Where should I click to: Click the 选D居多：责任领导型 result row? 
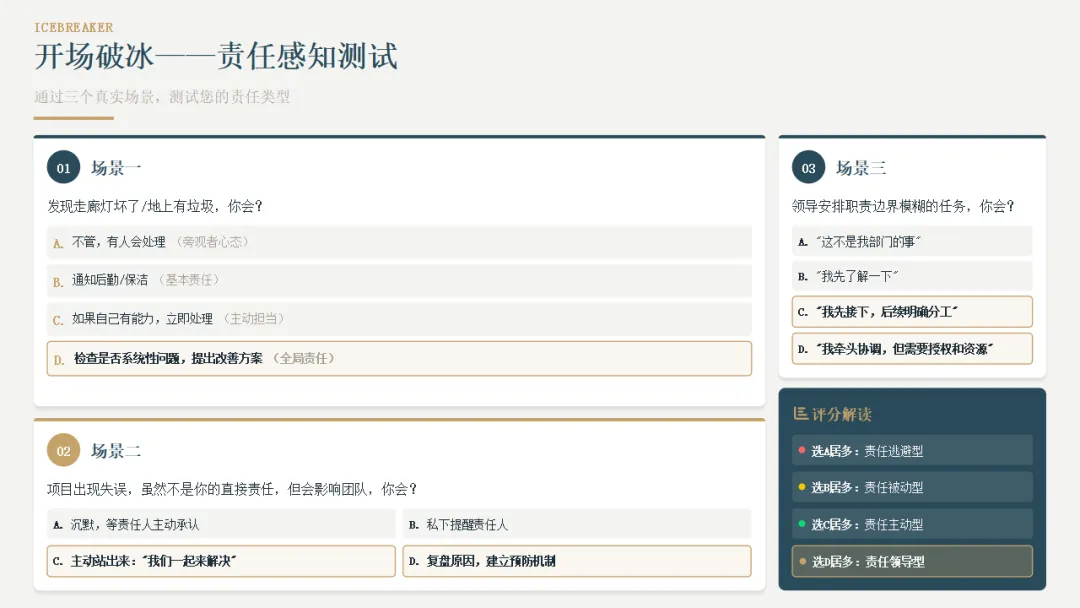(912, 561)
